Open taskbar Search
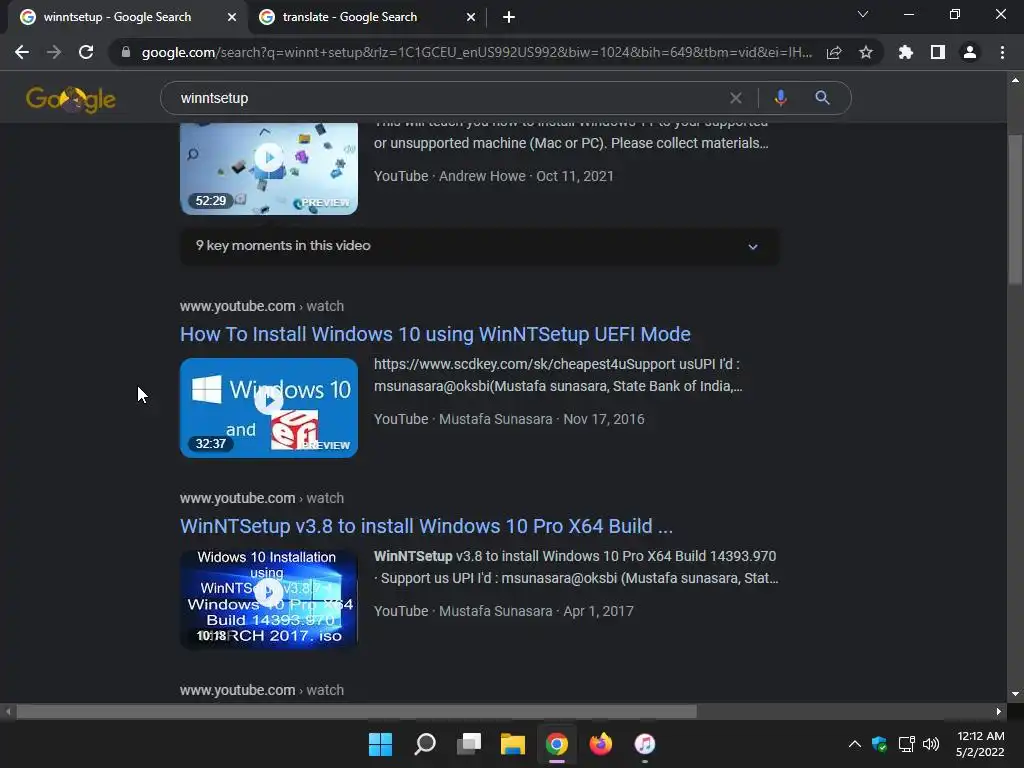The height and width of the screenshot is (768, 1024). [425, 744]
